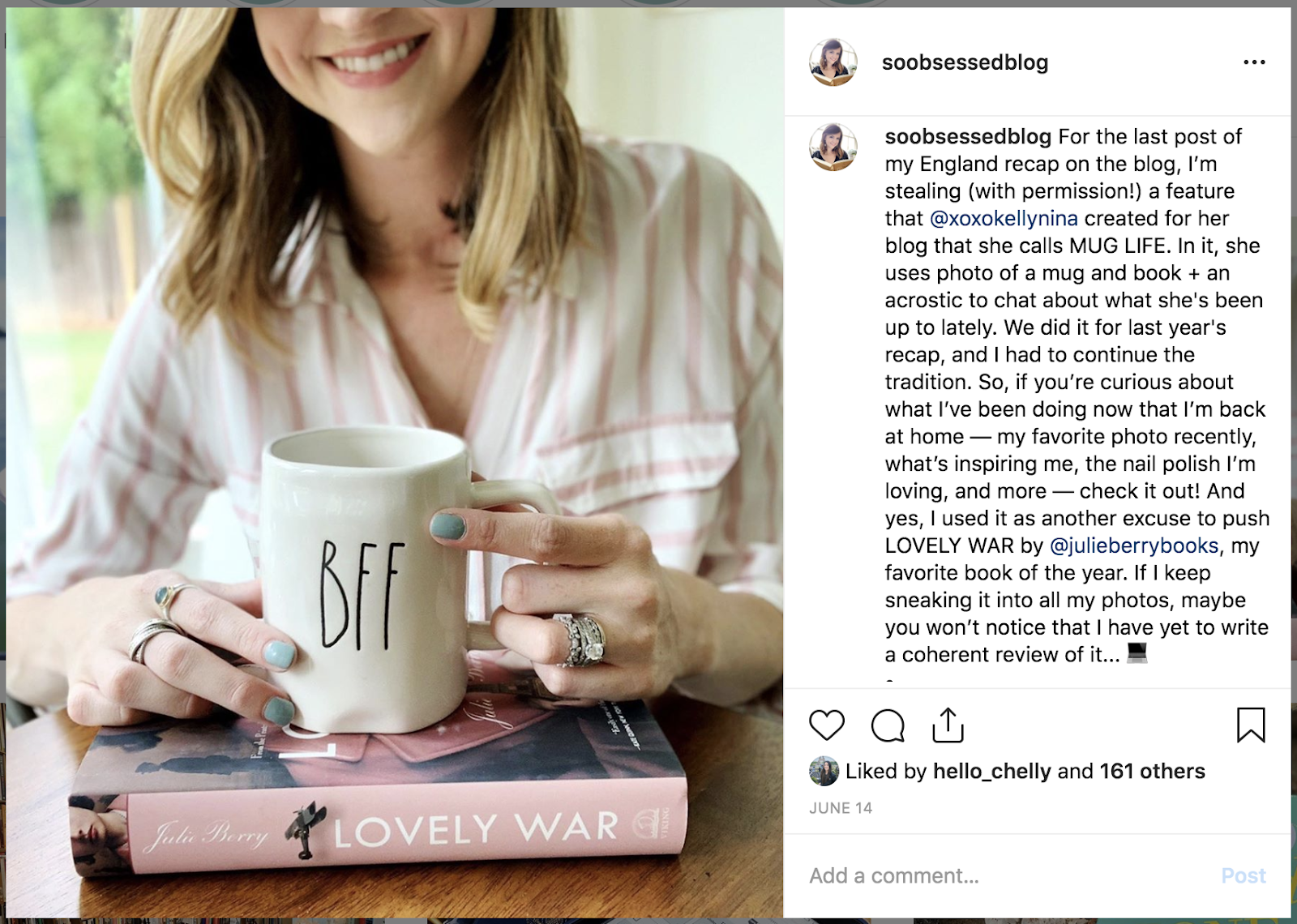Open soobsessedblog profile picture in header
The width and height of the screenshot is (1297, 924).
click(x=833, y=62)
